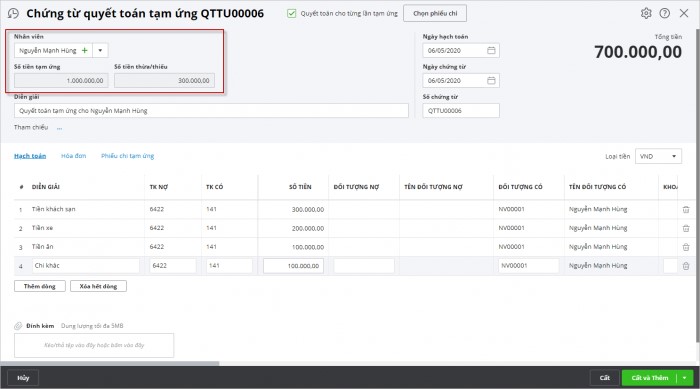Click the total amount 700.000,00
Image resolution: width=700 pixels, height=389 pixels.
638,52
